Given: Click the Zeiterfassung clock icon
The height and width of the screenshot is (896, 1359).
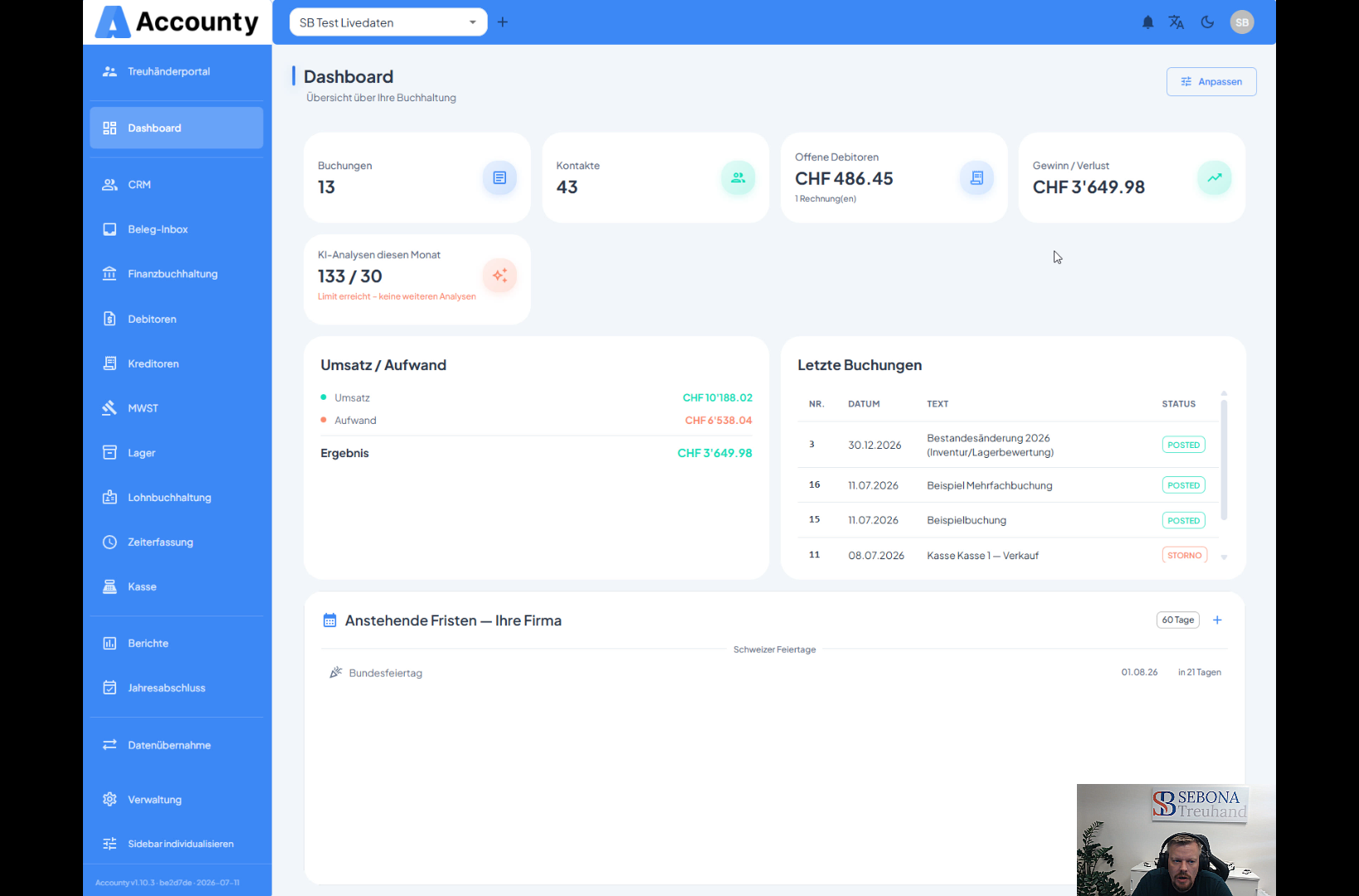Looking at the screenshot, I should pos(110,542).
